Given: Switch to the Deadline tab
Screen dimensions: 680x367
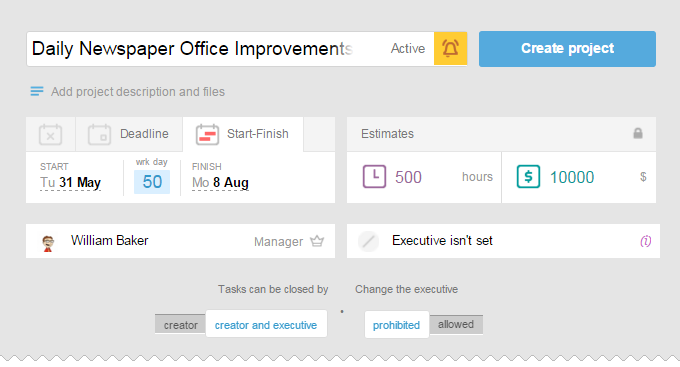Looking at the screenshot, I should click(129, 134).
